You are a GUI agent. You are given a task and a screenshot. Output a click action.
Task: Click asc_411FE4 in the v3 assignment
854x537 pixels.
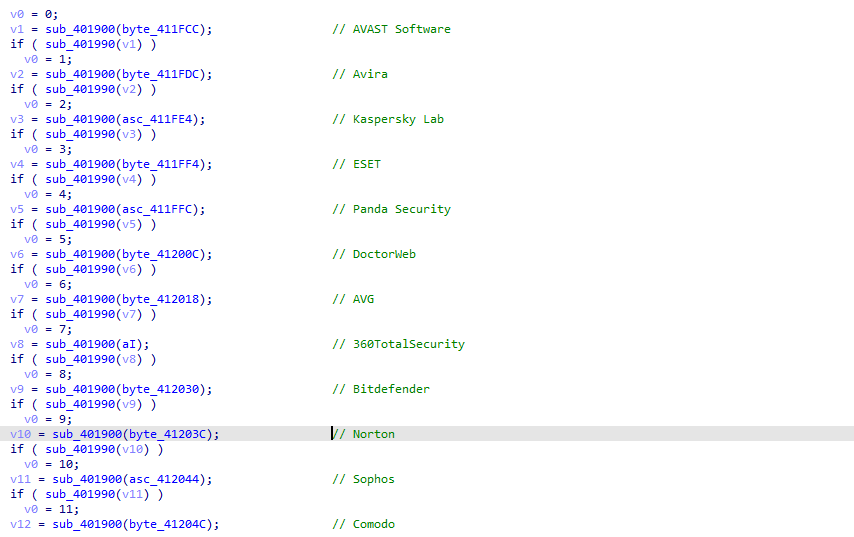(157, 119)
